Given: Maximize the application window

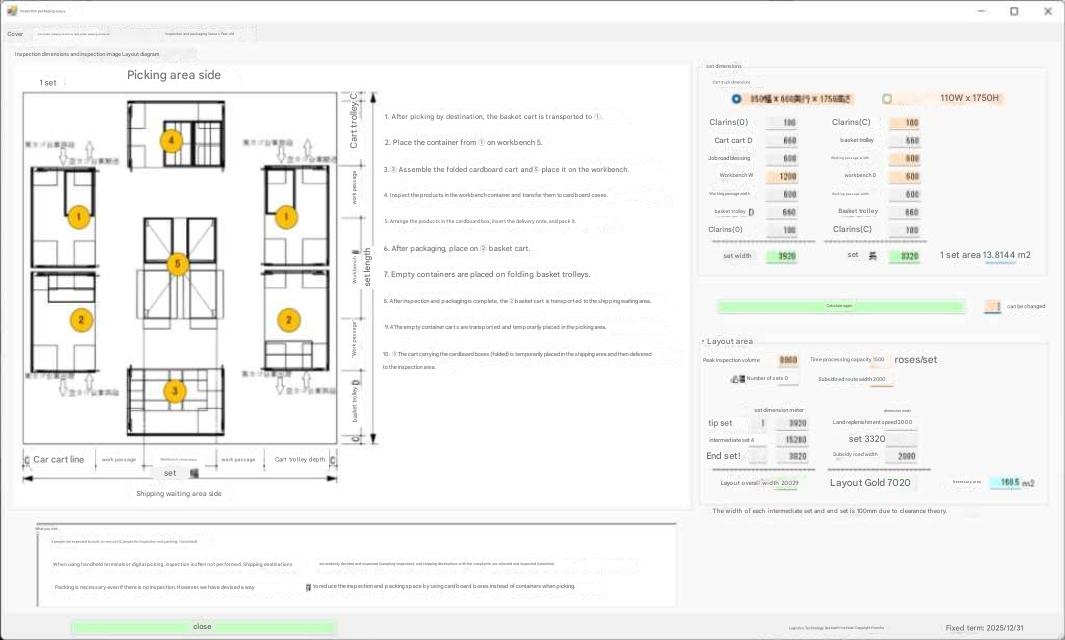Looking at the screenshot, I should point(1014,11).
